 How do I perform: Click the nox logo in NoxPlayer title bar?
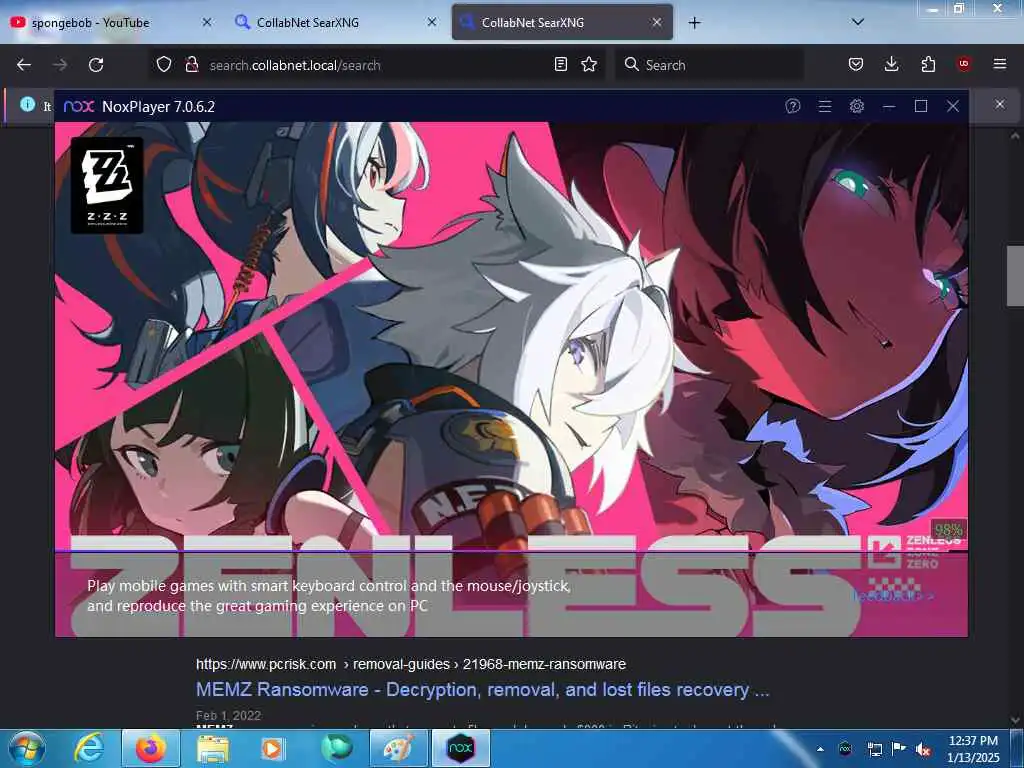coord(79,106)
